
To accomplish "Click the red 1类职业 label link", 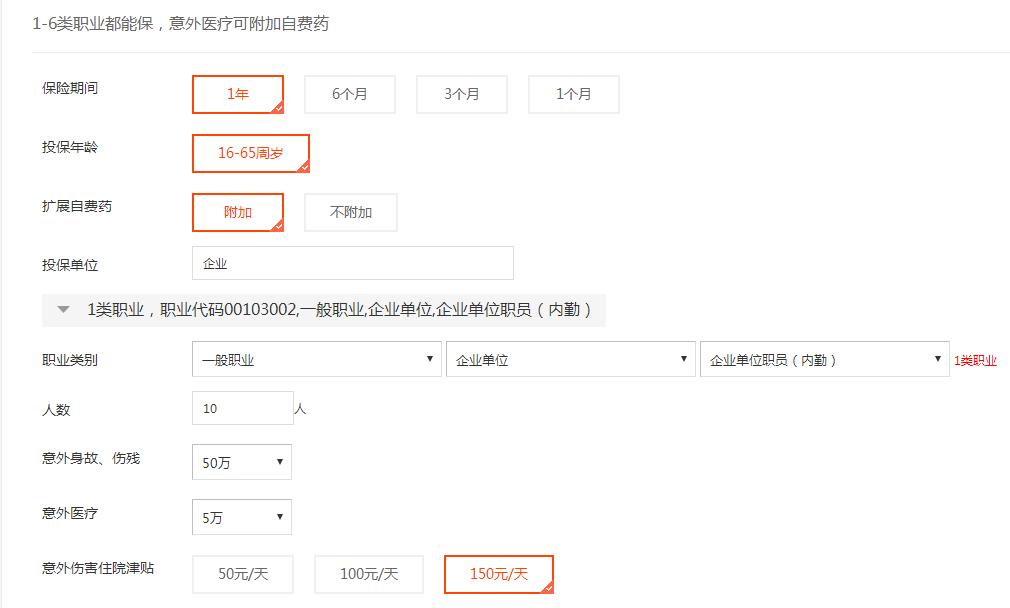I will (974, 359).
